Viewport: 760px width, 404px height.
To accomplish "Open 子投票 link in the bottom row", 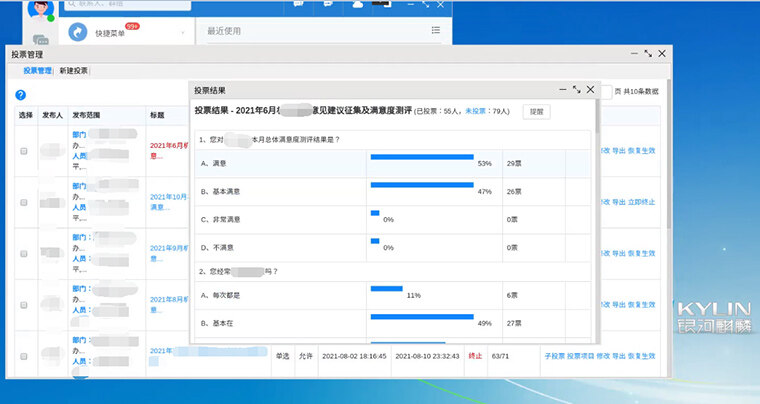I will click(554, 356).
